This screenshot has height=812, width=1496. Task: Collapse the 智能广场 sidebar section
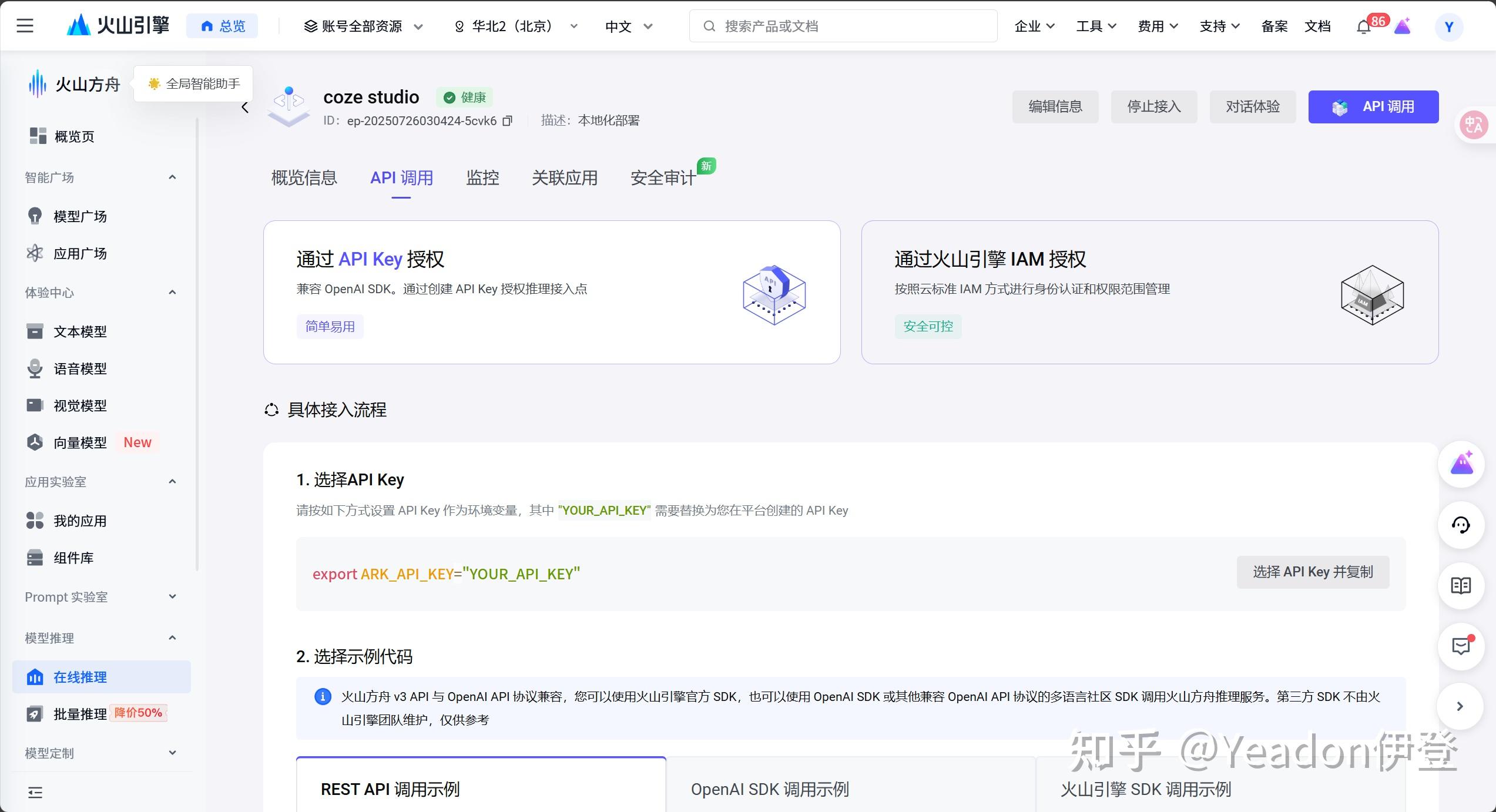[x=172, y=177]
